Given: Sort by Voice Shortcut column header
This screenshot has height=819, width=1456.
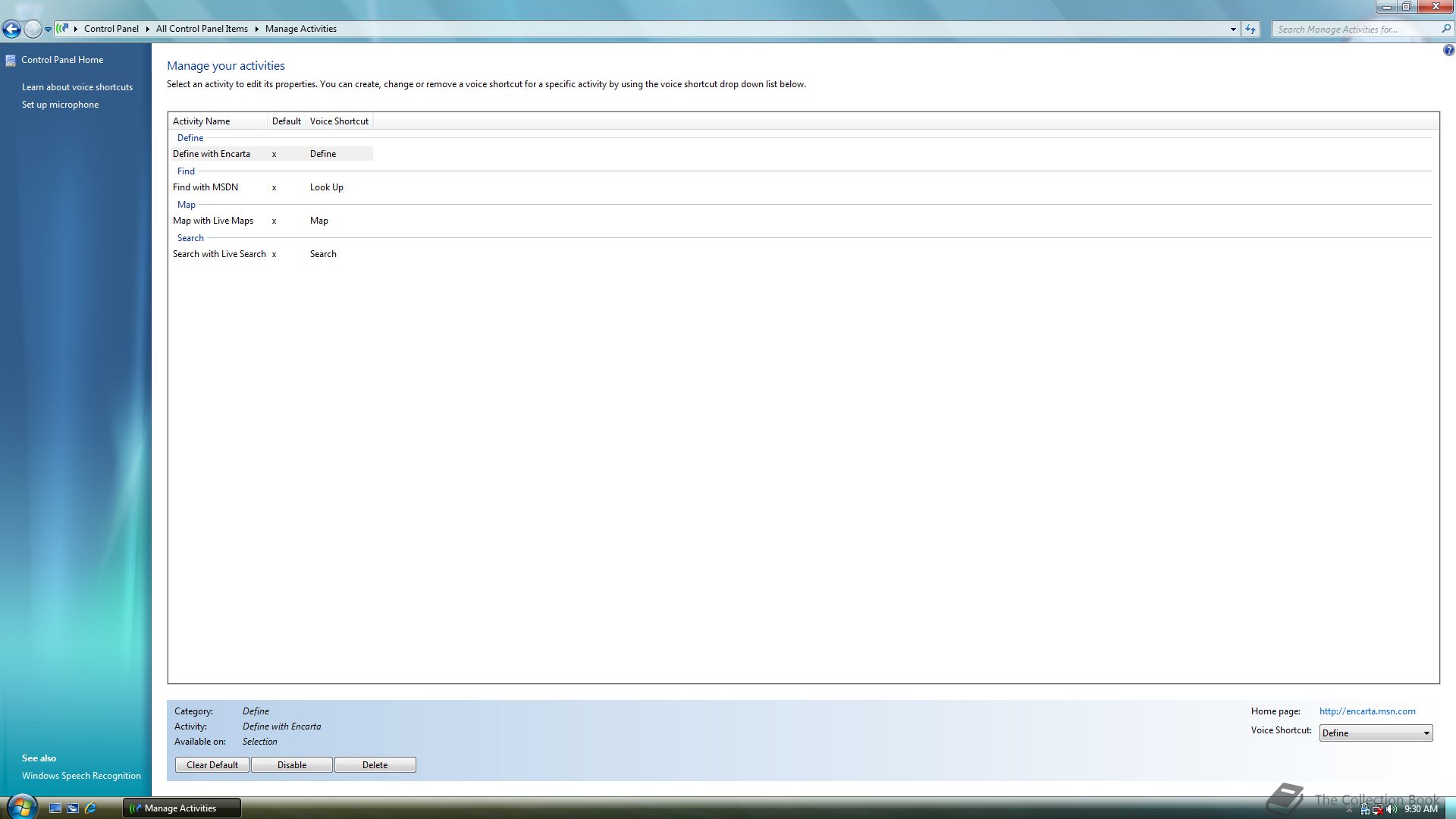Looking at the screenshot, I should click(339, 121).
